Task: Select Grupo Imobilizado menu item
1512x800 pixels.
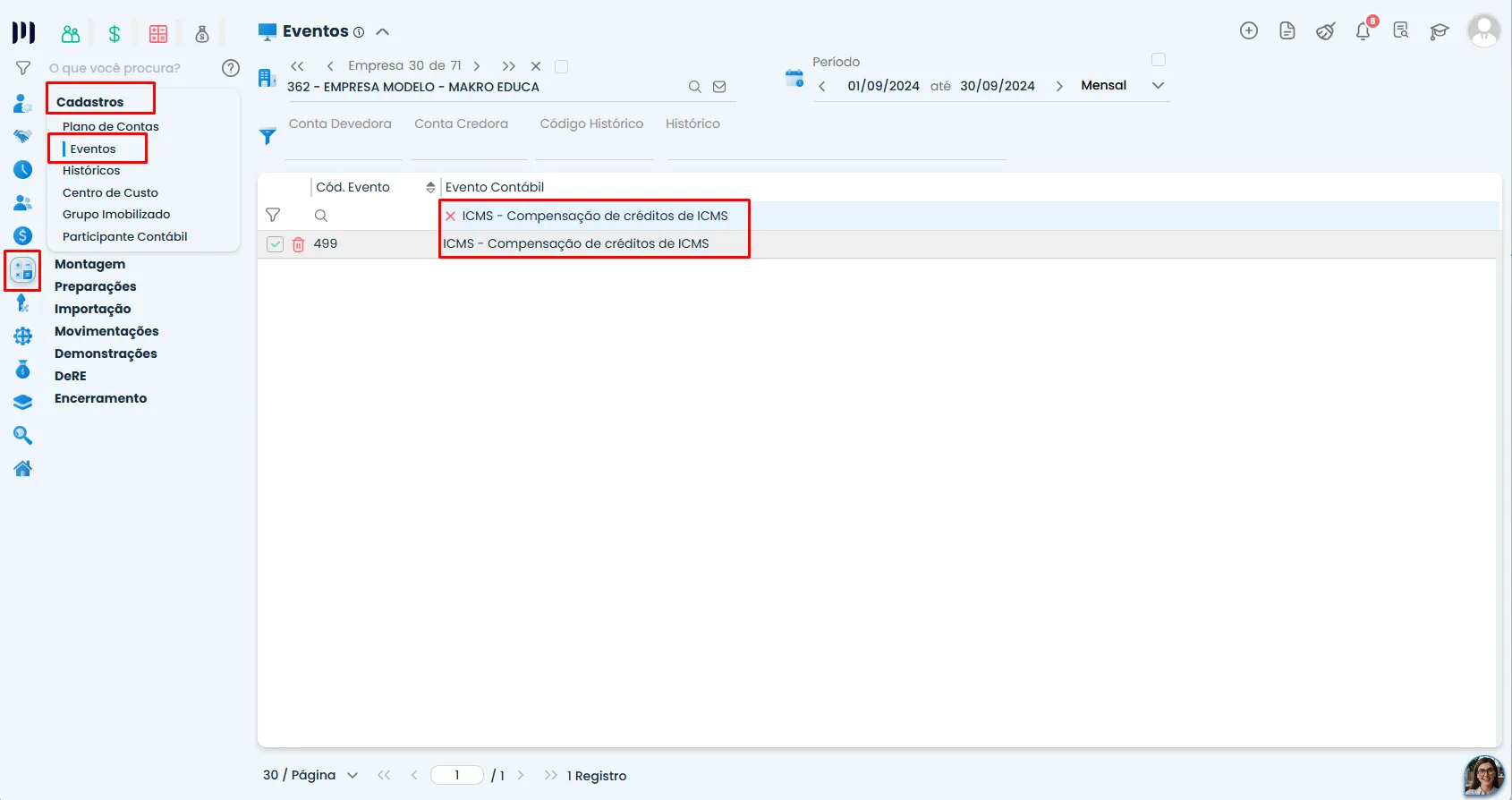Action: tap(116, 215)
